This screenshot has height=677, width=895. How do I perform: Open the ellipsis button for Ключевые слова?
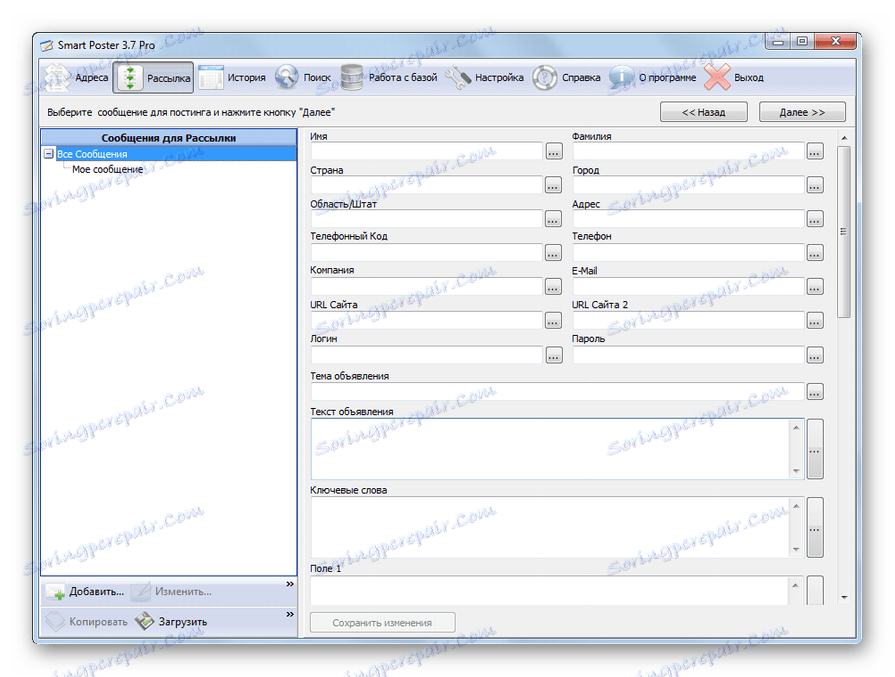click(815, 527)
